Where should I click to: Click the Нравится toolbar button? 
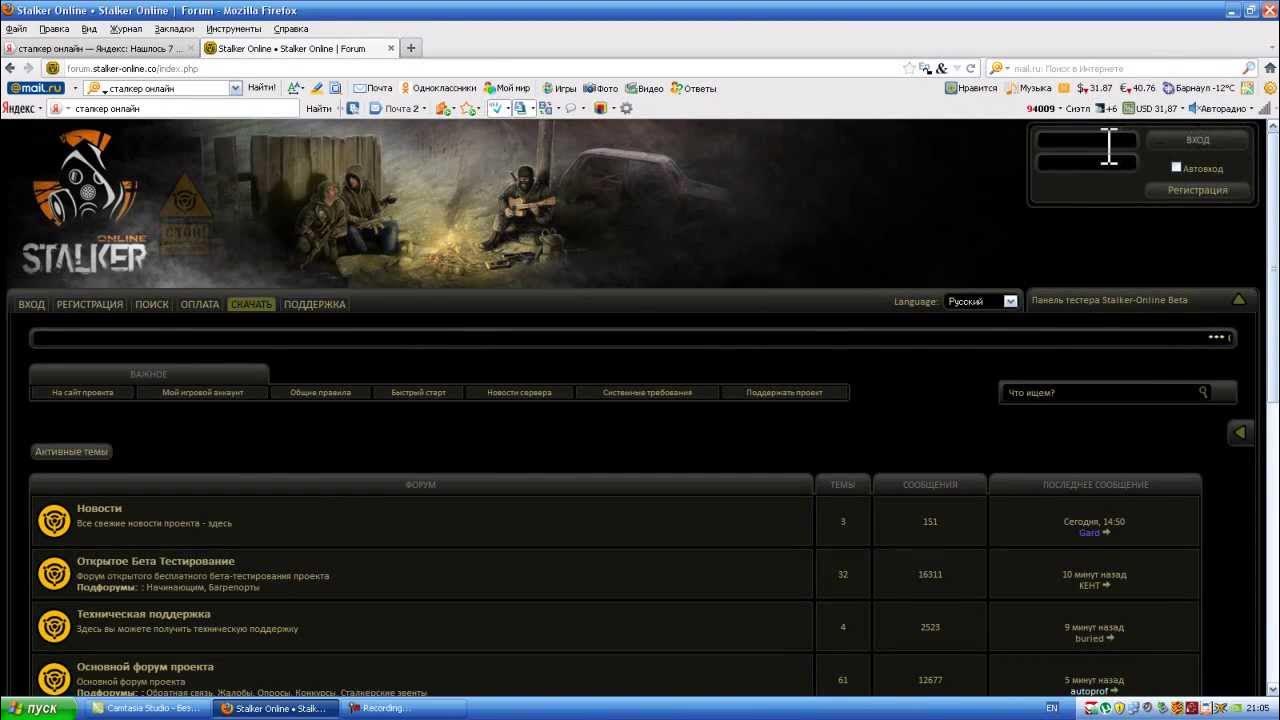[x=971, y=88]
